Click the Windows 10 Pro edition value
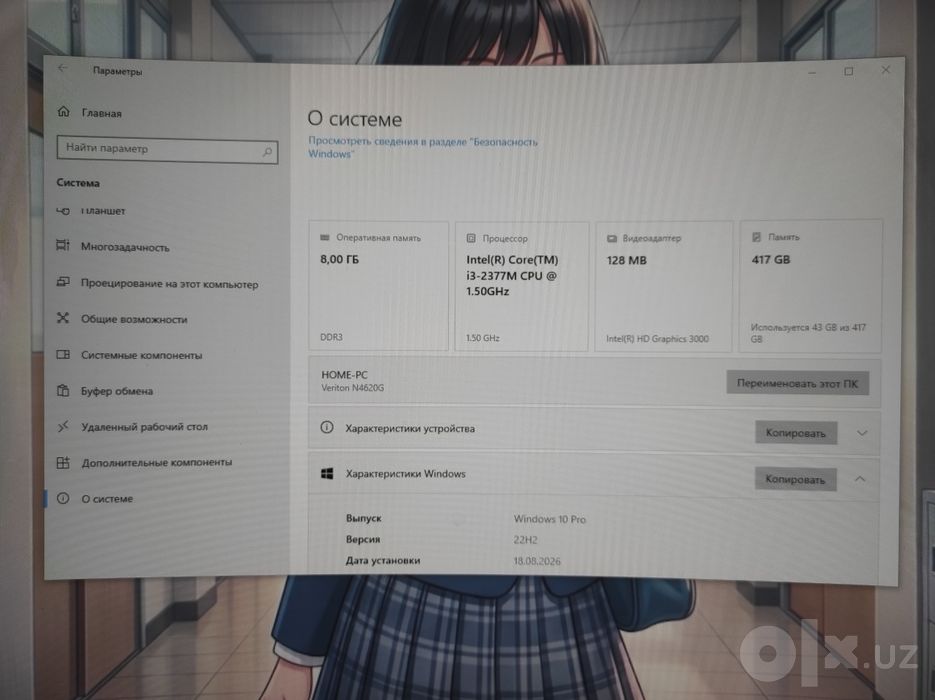Screen dimensions: 935x700 pos(550,519)
